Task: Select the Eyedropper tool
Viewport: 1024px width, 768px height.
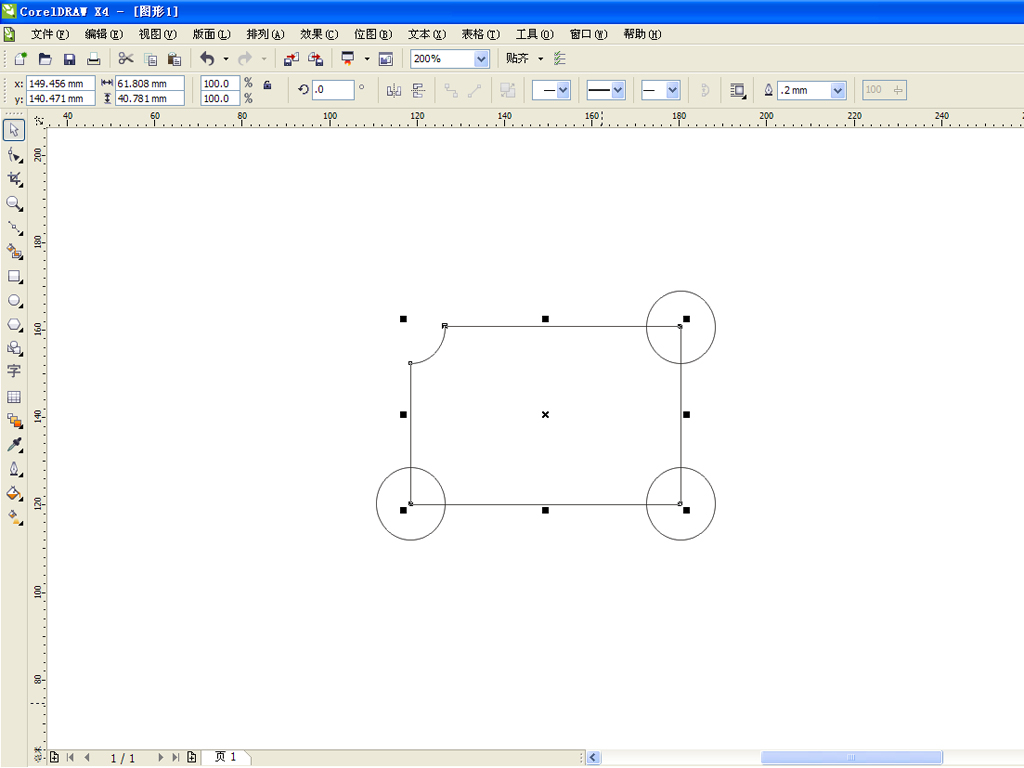Action: tap(14, 445)
